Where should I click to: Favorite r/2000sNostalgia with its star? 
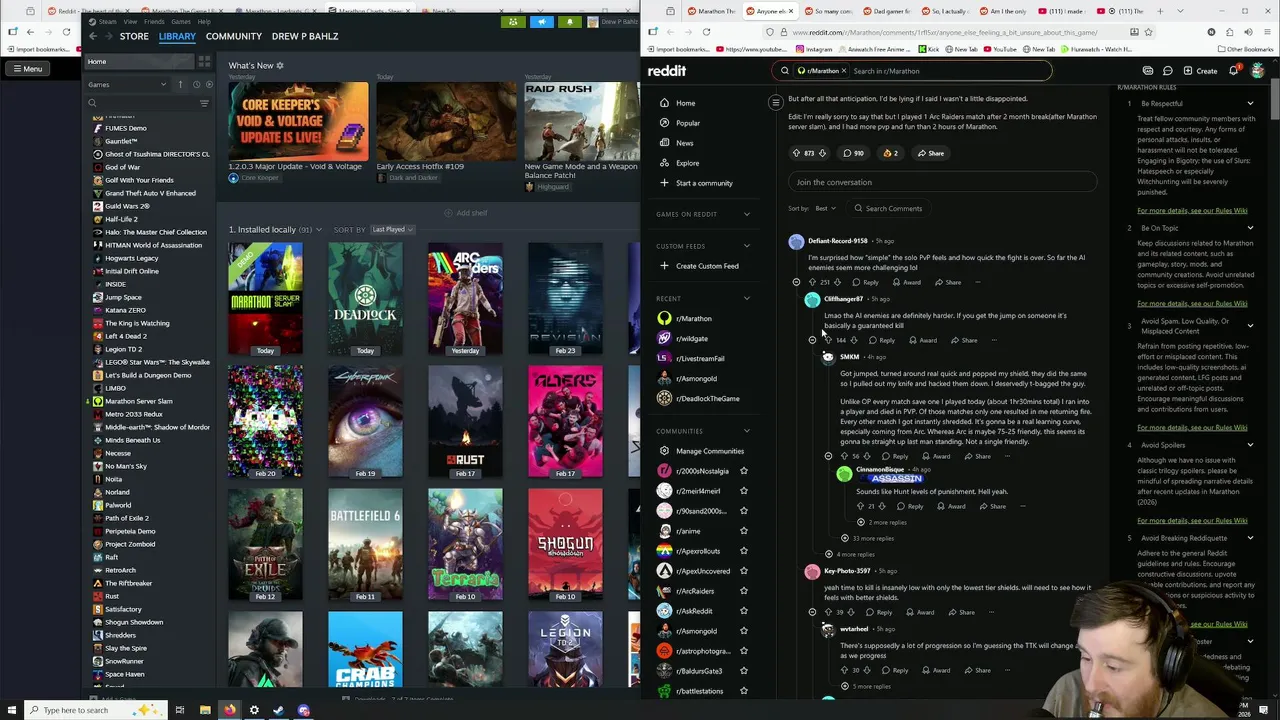coord(743,471)
